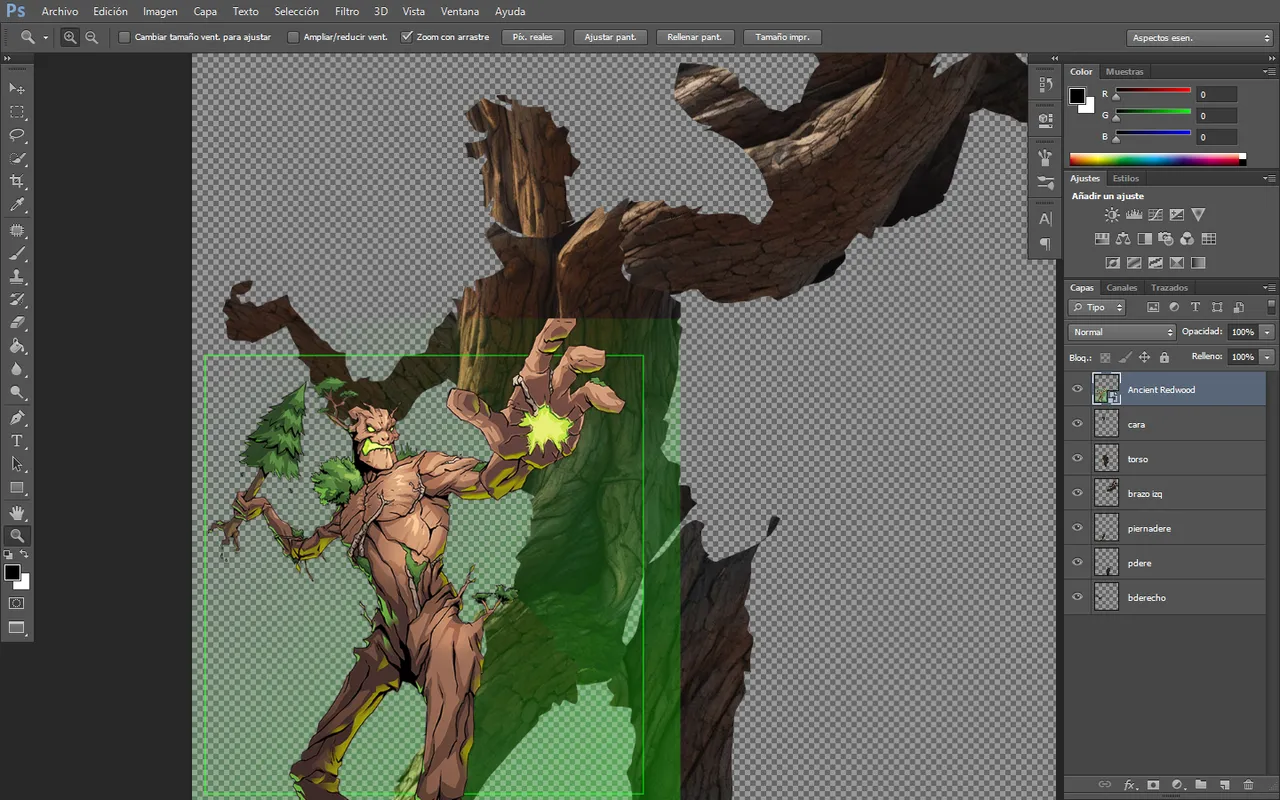This screenshot has width=1280, height=800.
Task: Select the Clone Stamp tool
Action: [x=17, y=276]
